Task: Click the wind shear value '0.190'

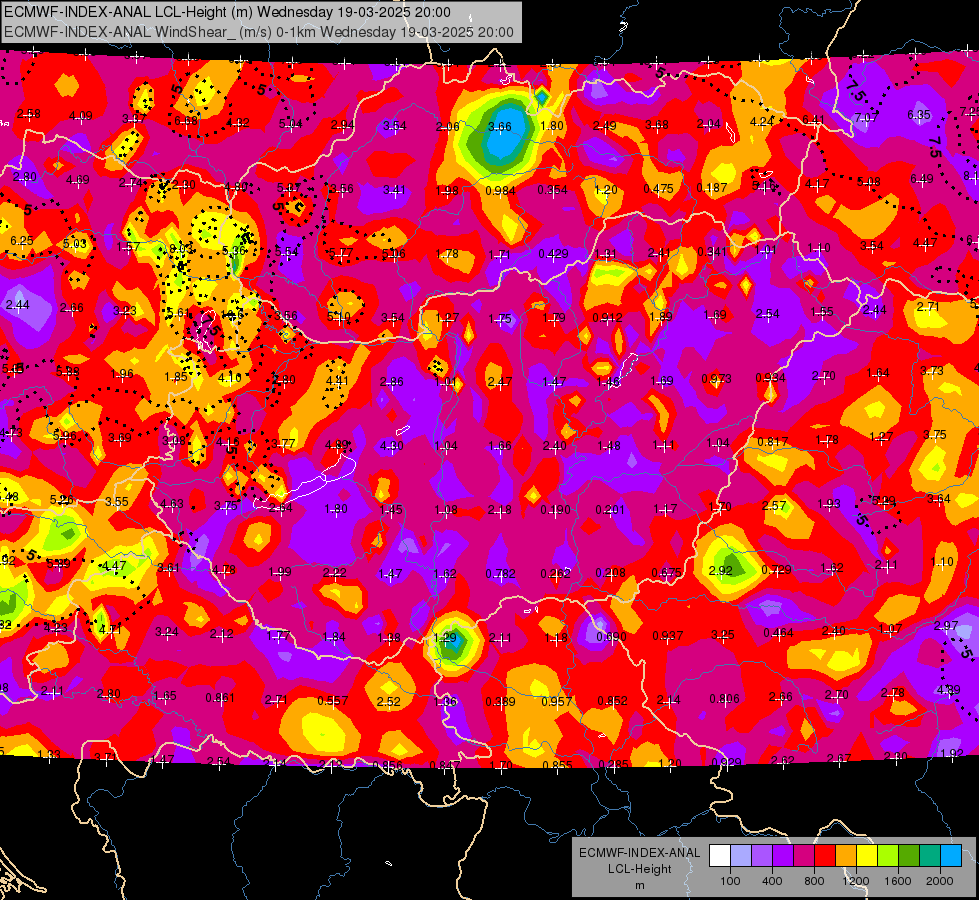Action: [x=555, y=510]
